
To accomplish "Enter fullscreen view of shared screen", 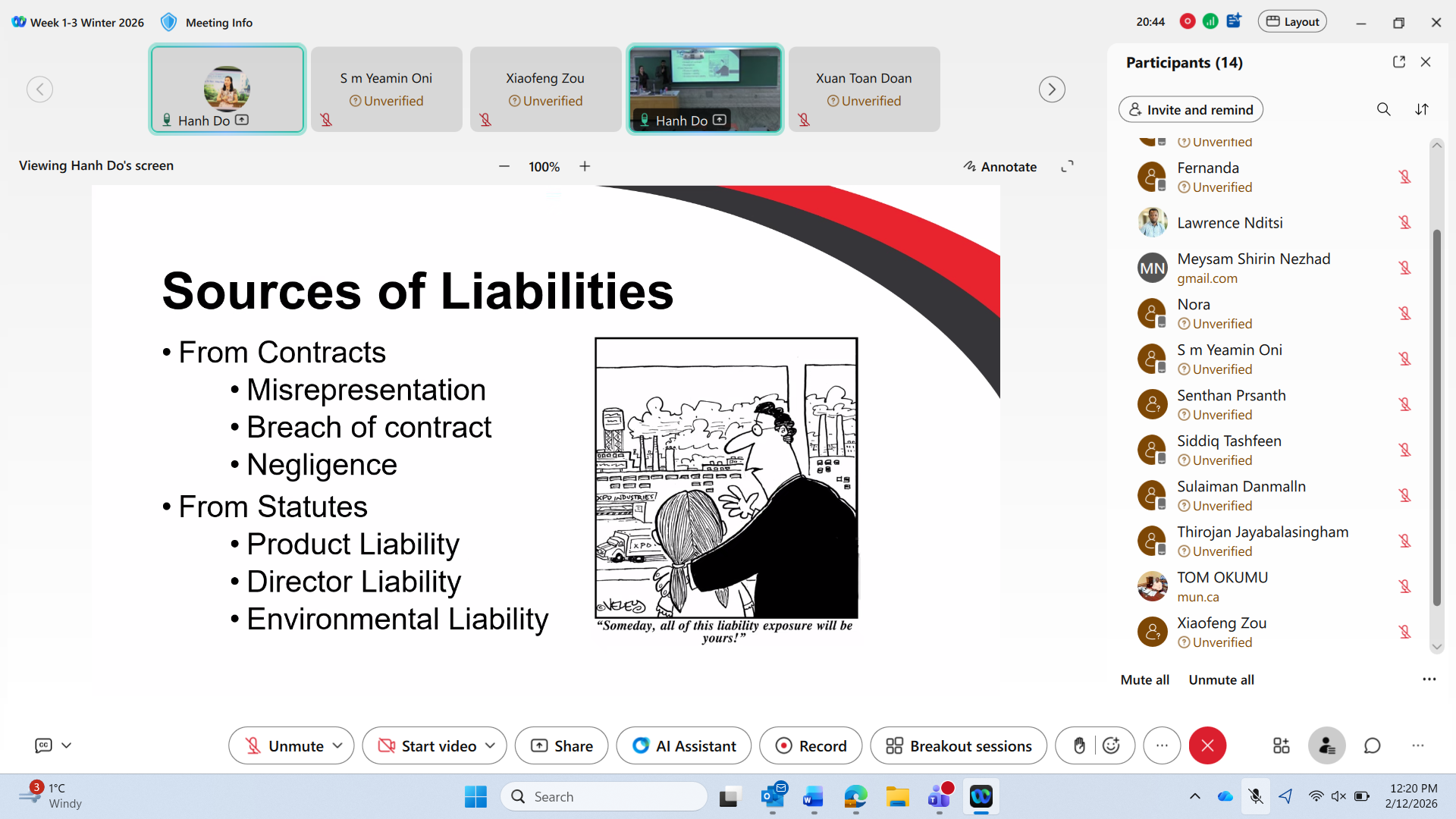I will [1067, 166].
